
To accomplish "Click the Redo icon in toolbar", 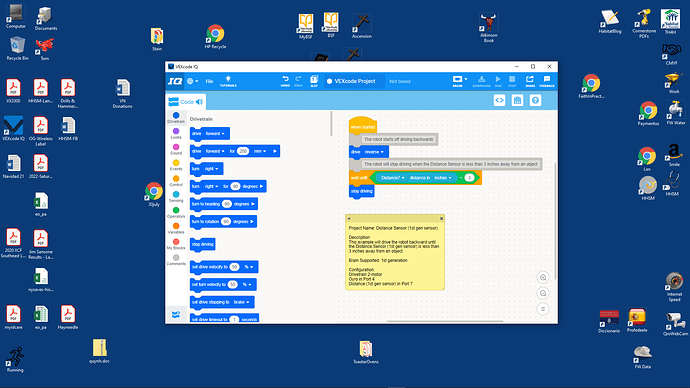I will [x=298, y=81].
